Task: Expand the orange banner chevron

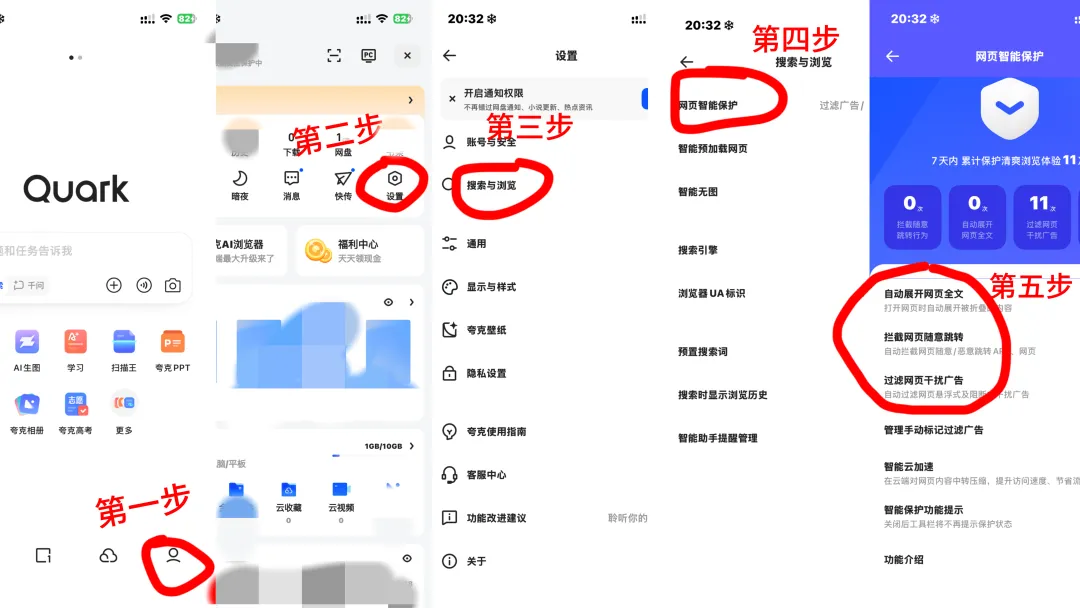Action: [411, 101]
